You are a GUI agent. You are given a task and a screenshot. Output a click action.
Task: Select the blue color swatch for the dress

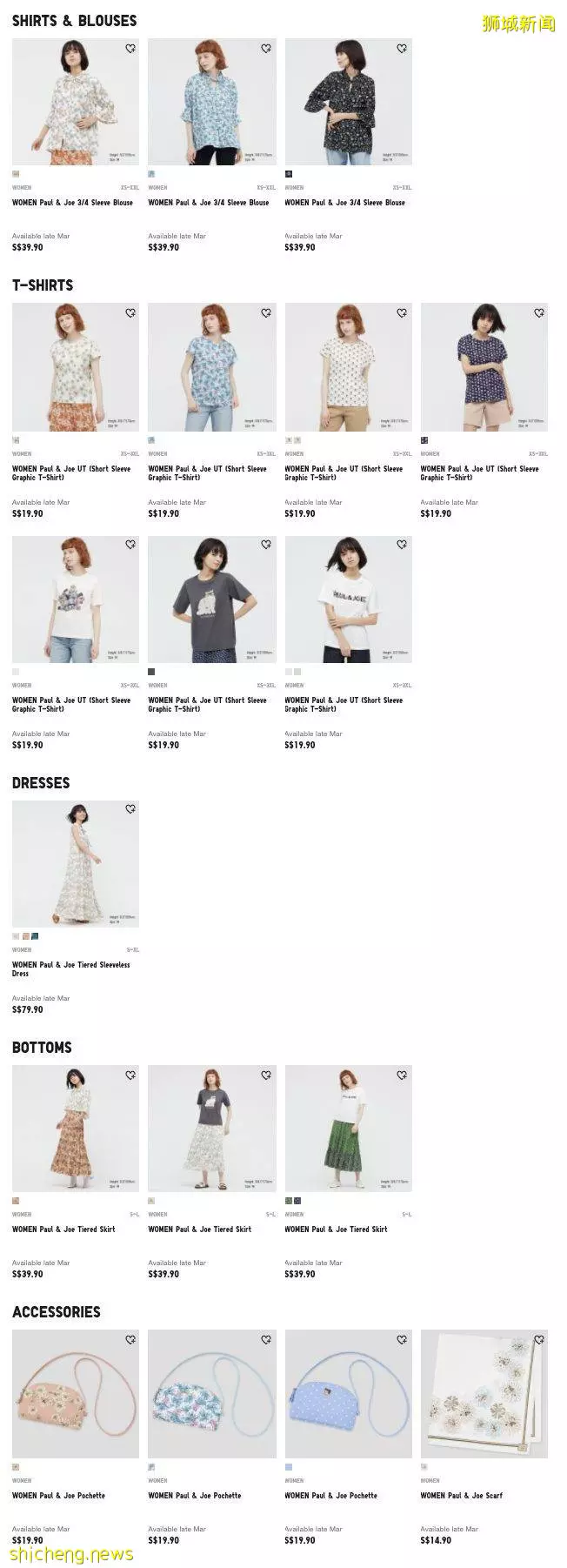click(x=35, y=936)
